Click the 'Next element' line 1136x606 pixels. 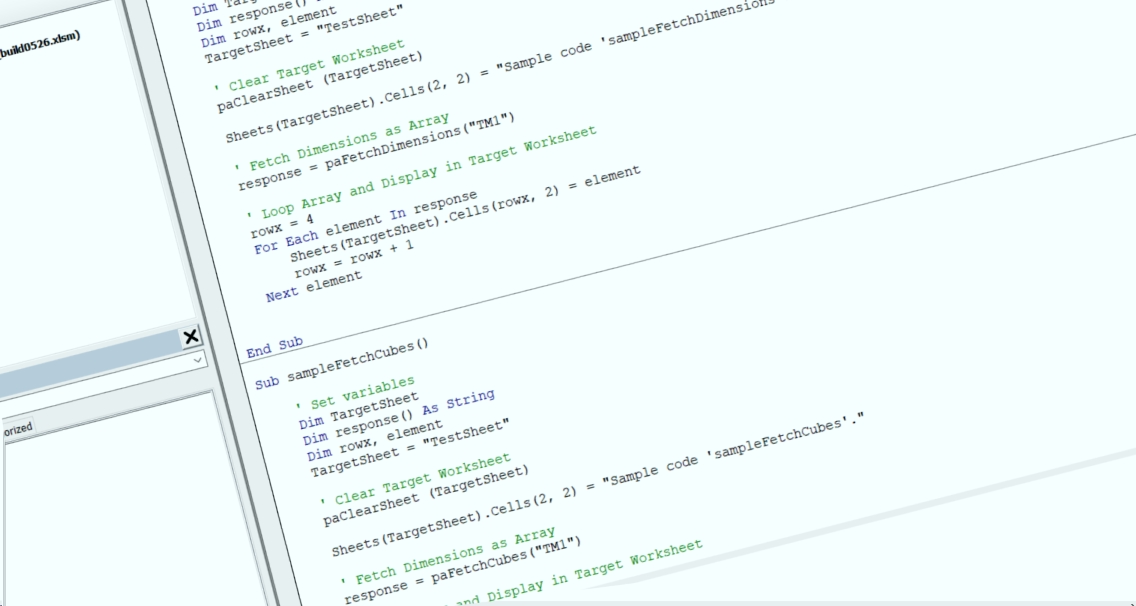pos(314,287)
